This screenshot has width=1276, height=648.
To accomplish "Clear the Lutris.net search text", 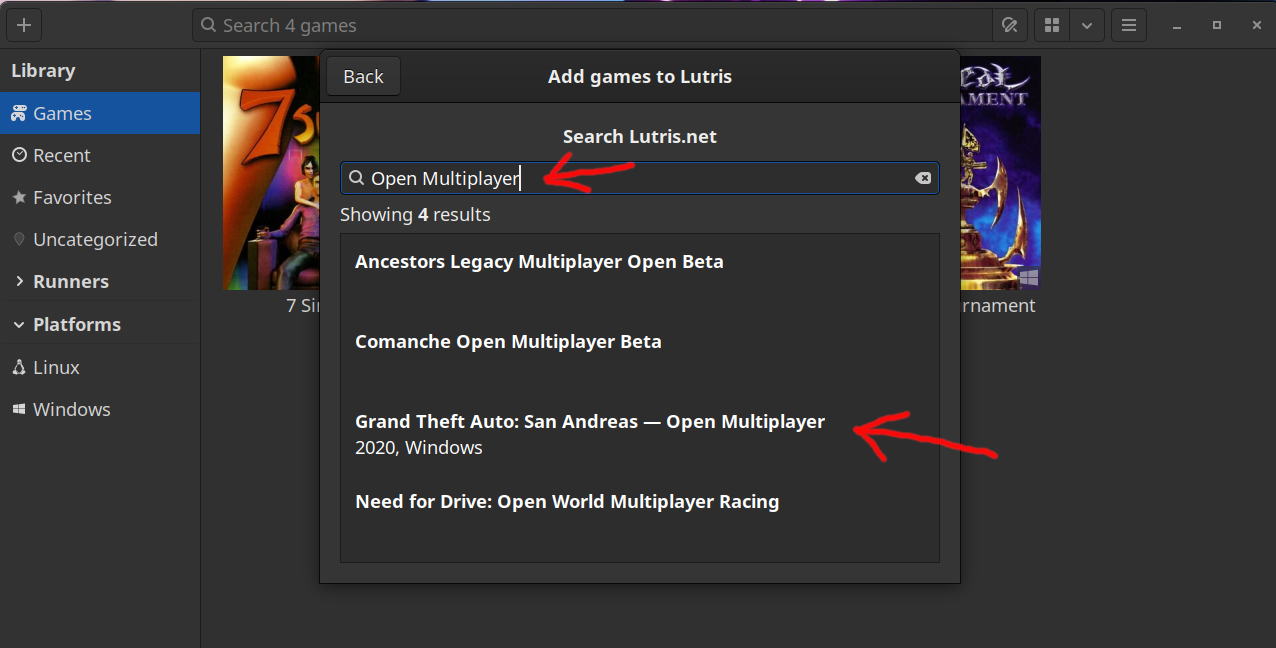I will [x=923, y=178].
